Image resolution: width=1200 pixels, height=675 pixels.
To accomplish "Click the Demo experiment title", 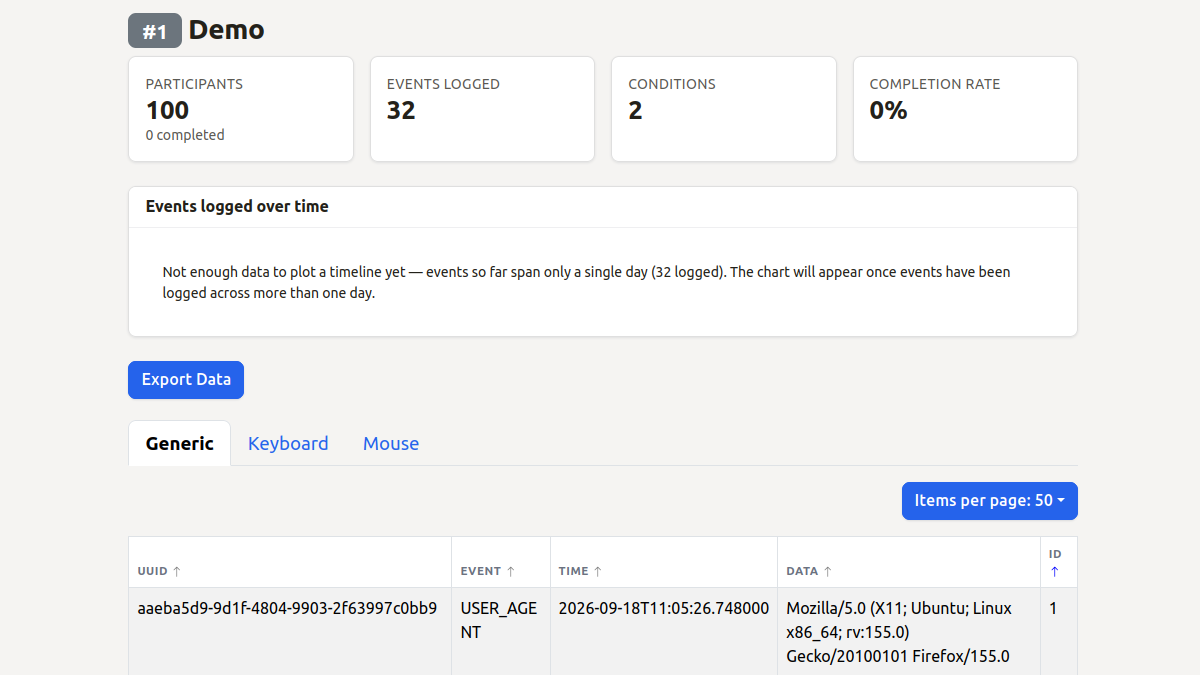I will 227,30.
